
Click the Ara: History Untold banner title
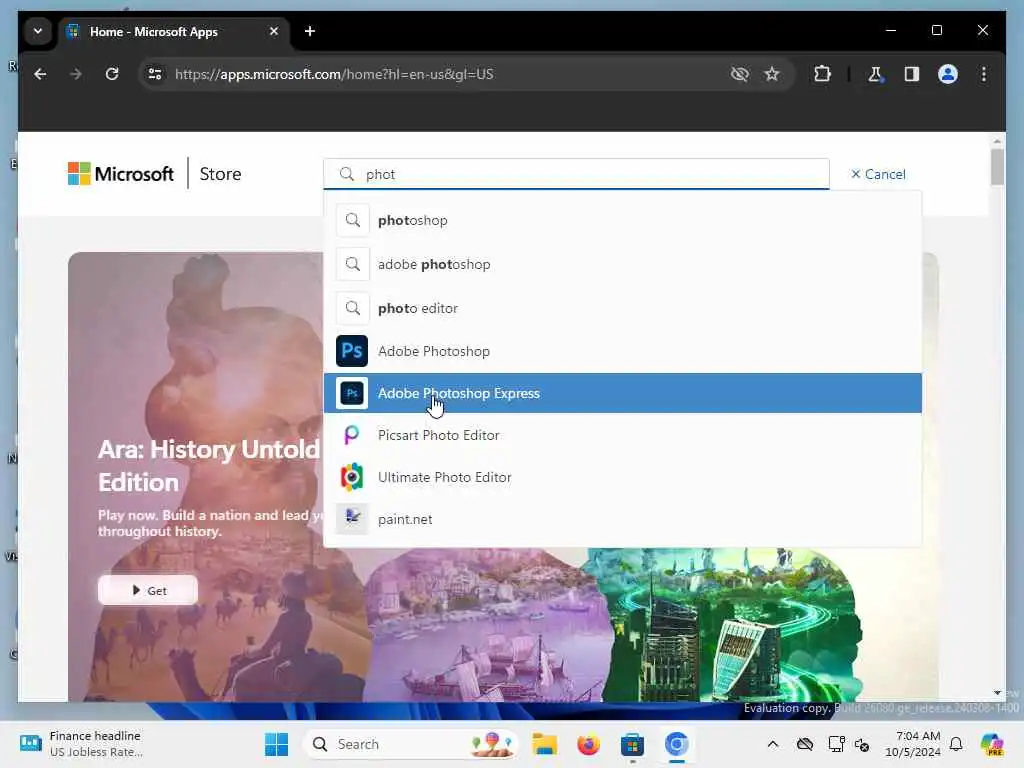tap(208, 466)
